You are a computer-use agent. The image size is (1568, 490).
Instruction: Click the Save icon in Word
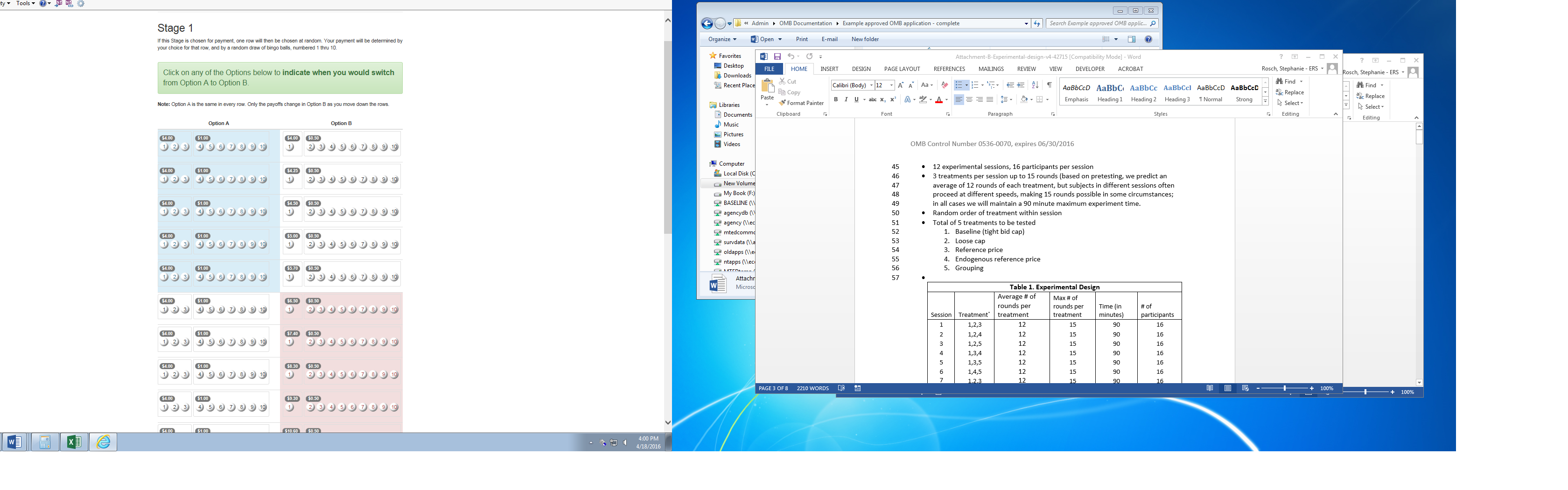click(777, 56)
